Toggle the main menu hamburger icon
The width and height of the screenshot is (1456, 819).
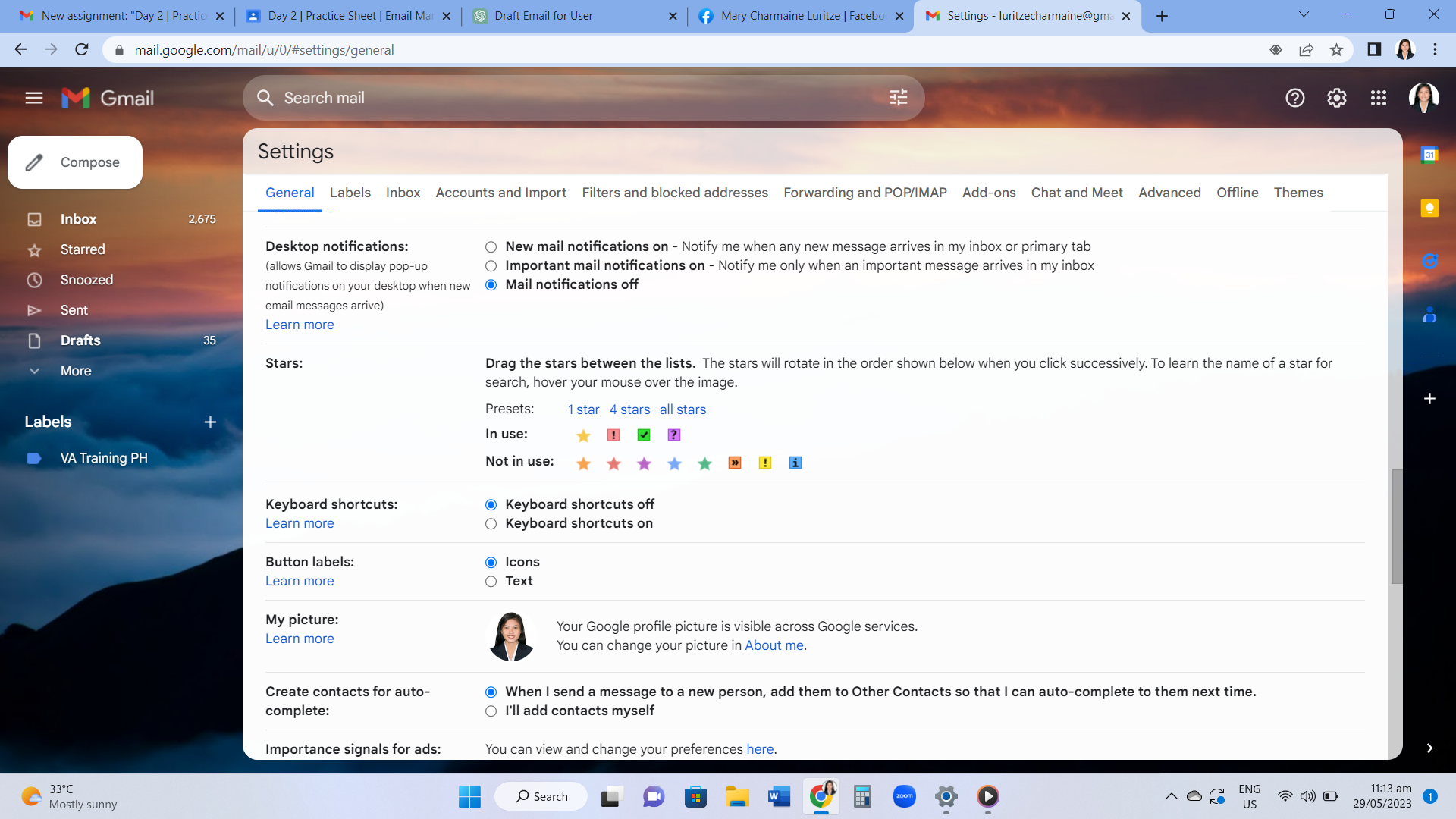34,98
